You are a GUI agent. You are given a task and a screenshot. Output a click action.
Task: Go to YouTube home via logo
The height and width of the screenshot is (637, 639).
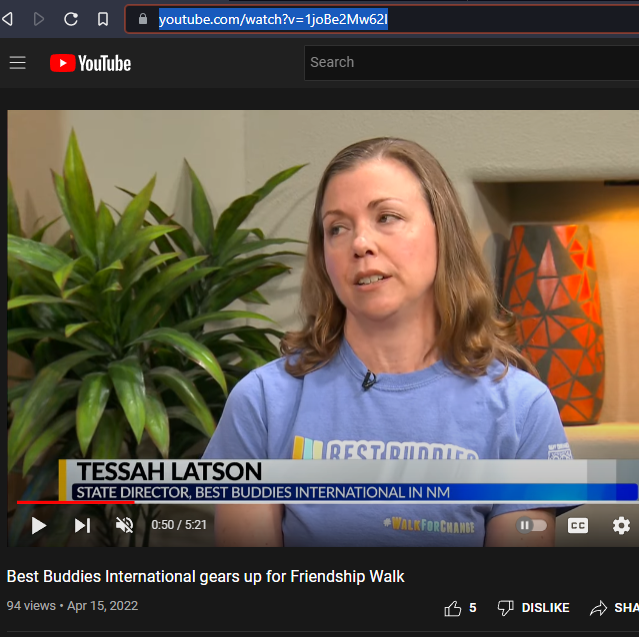(90, 63)
